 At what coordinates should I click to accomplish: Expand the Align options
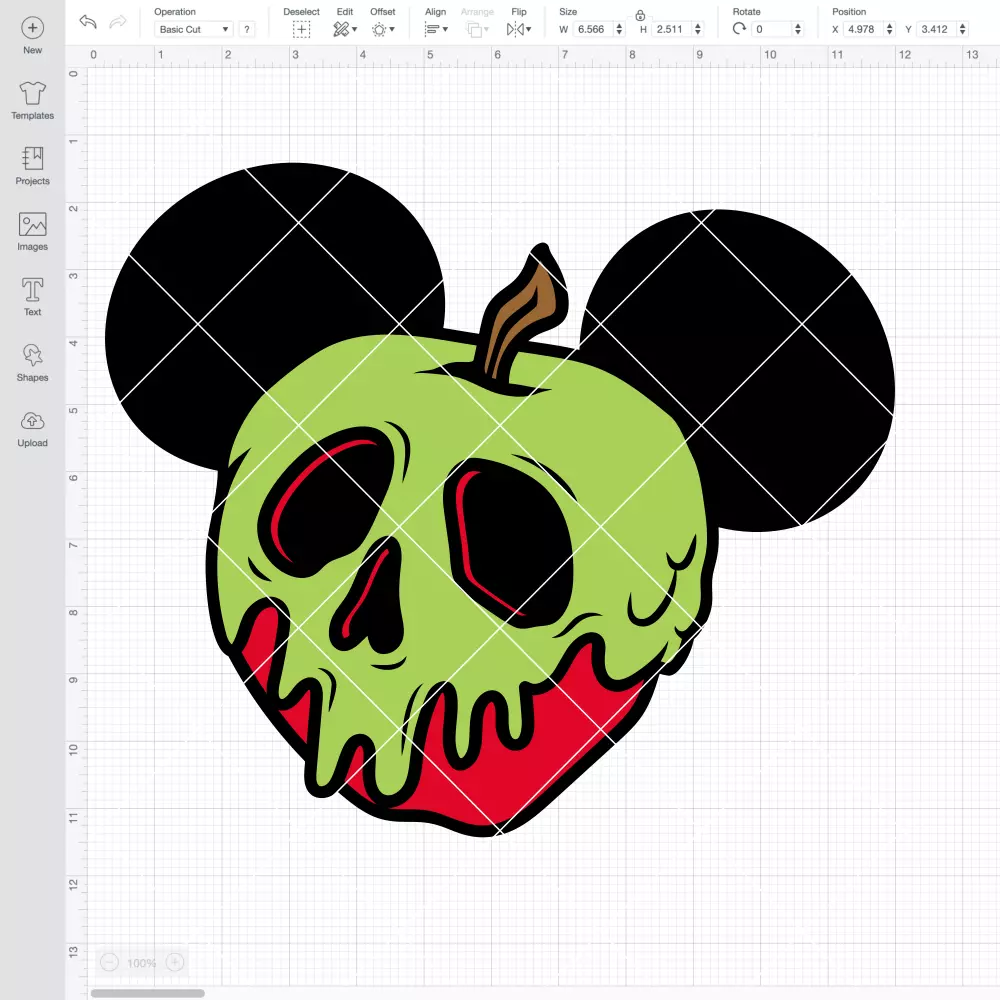click(436, 29)
